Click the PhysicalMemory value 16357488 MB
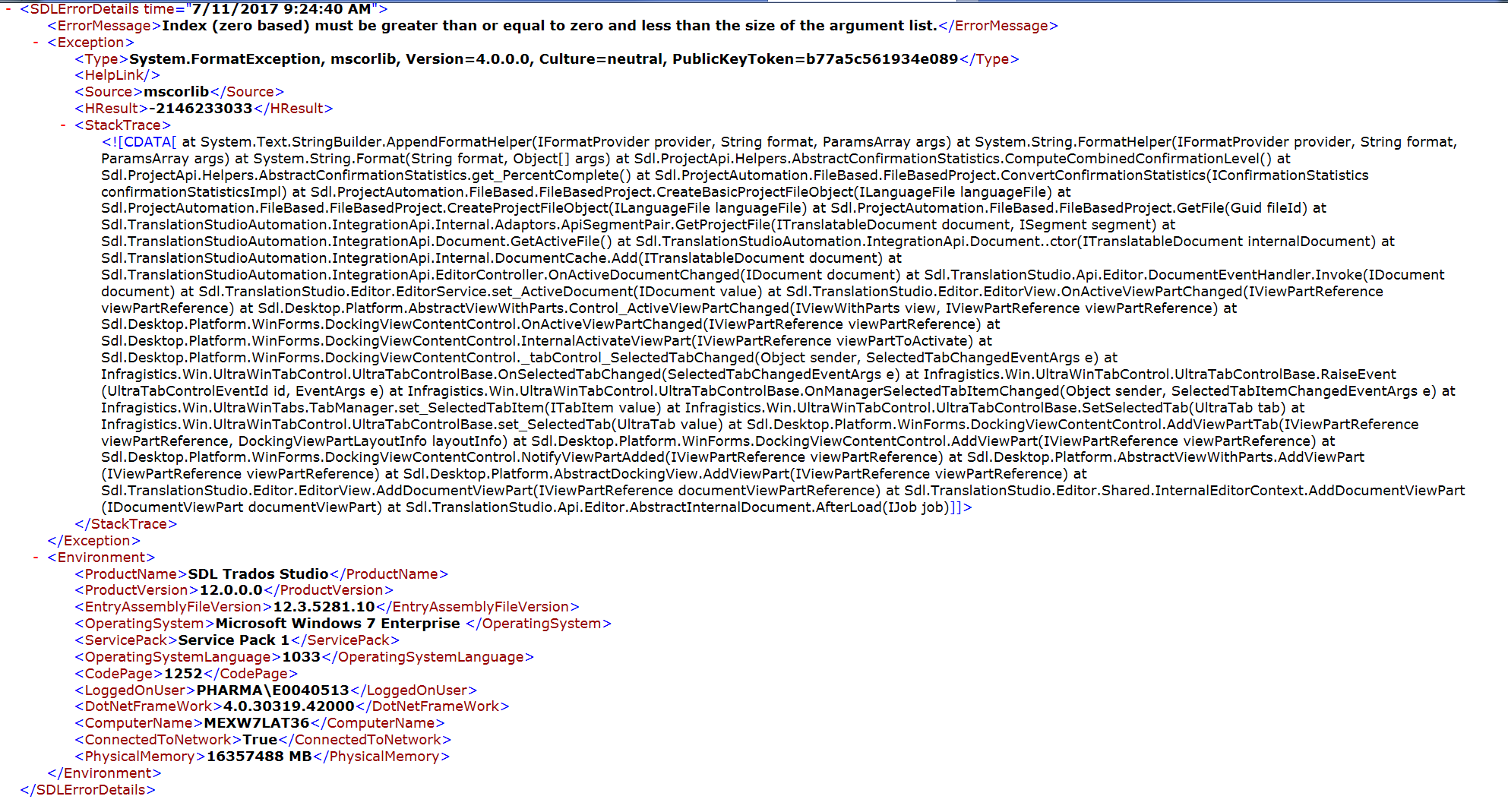 [259, 757]
